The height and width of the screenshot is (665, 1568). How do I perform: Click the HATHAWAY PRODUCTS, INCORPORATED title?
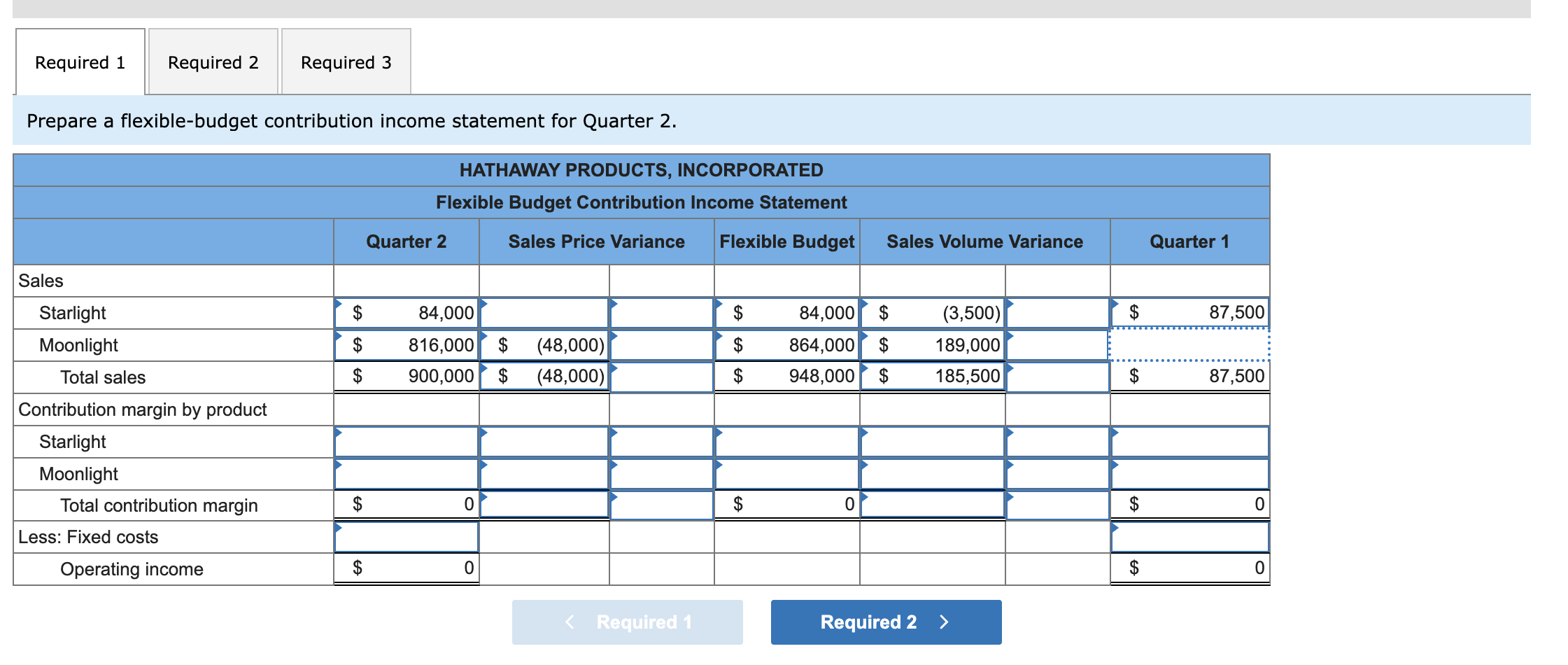642,170
